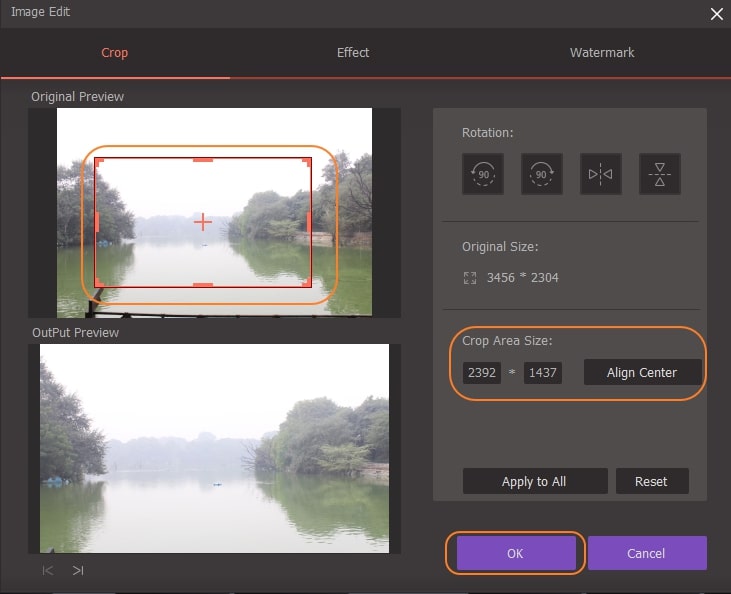Screen dimensions: 731x594
Task: Click the top-middle crop handle
Action: click(203, 159)
